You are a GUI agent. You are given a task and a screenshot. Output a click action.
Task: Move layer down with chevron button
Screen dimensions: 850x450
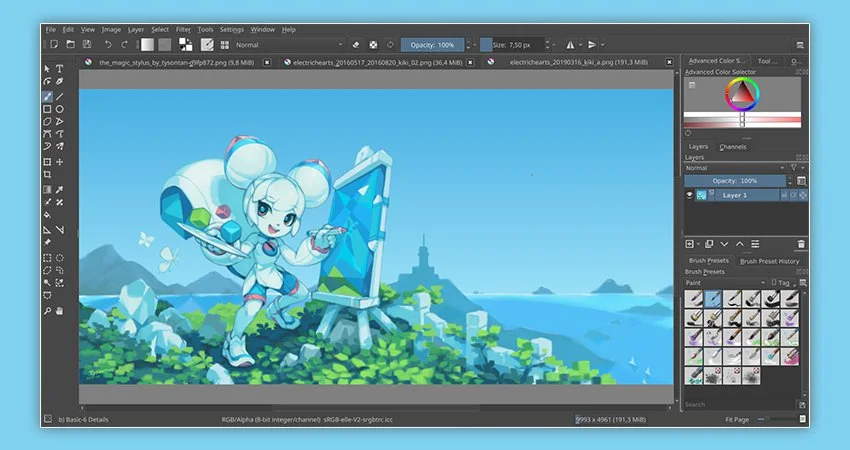click(724, 245)
